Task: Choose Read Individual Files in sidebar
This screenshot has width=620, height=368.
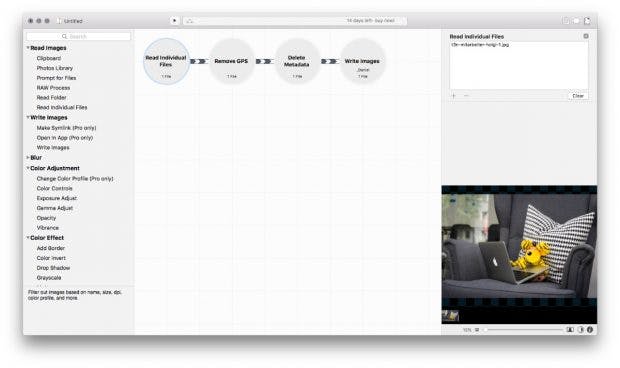Action: click(x=62, y=108)
